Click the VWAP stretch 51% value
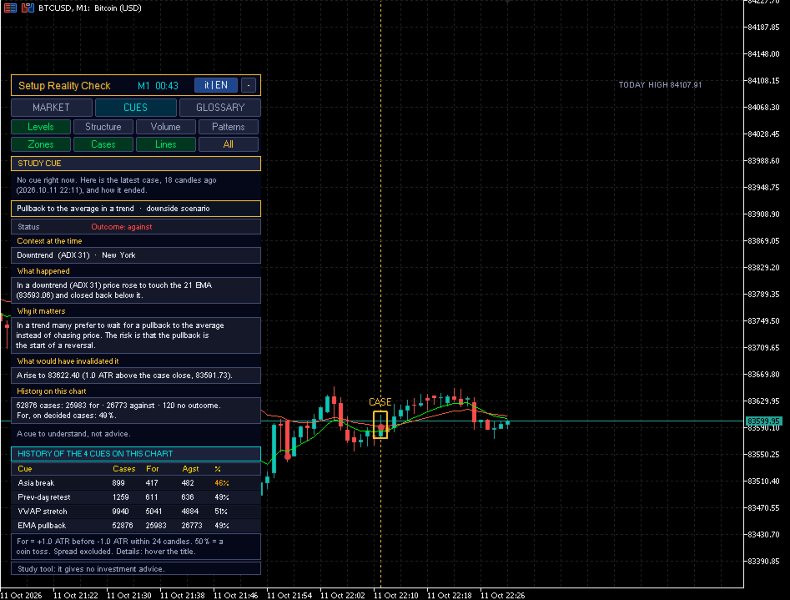 tap(221, 511)
